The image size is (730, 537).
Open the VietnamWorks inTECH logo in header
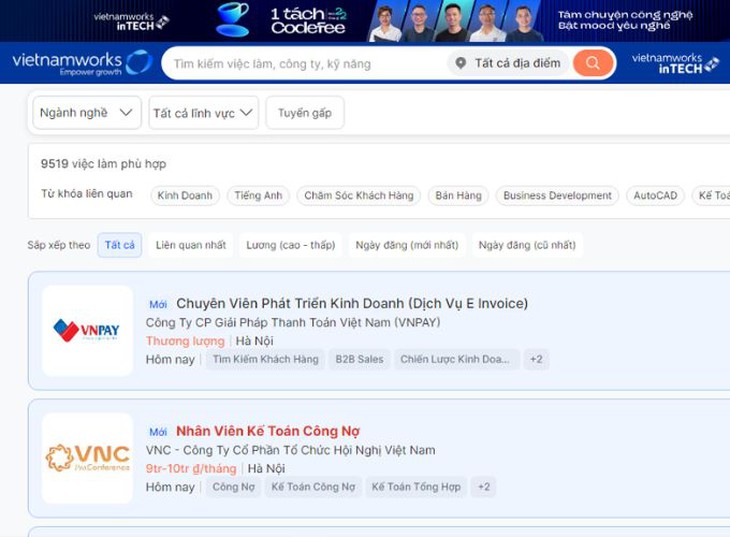675,63
